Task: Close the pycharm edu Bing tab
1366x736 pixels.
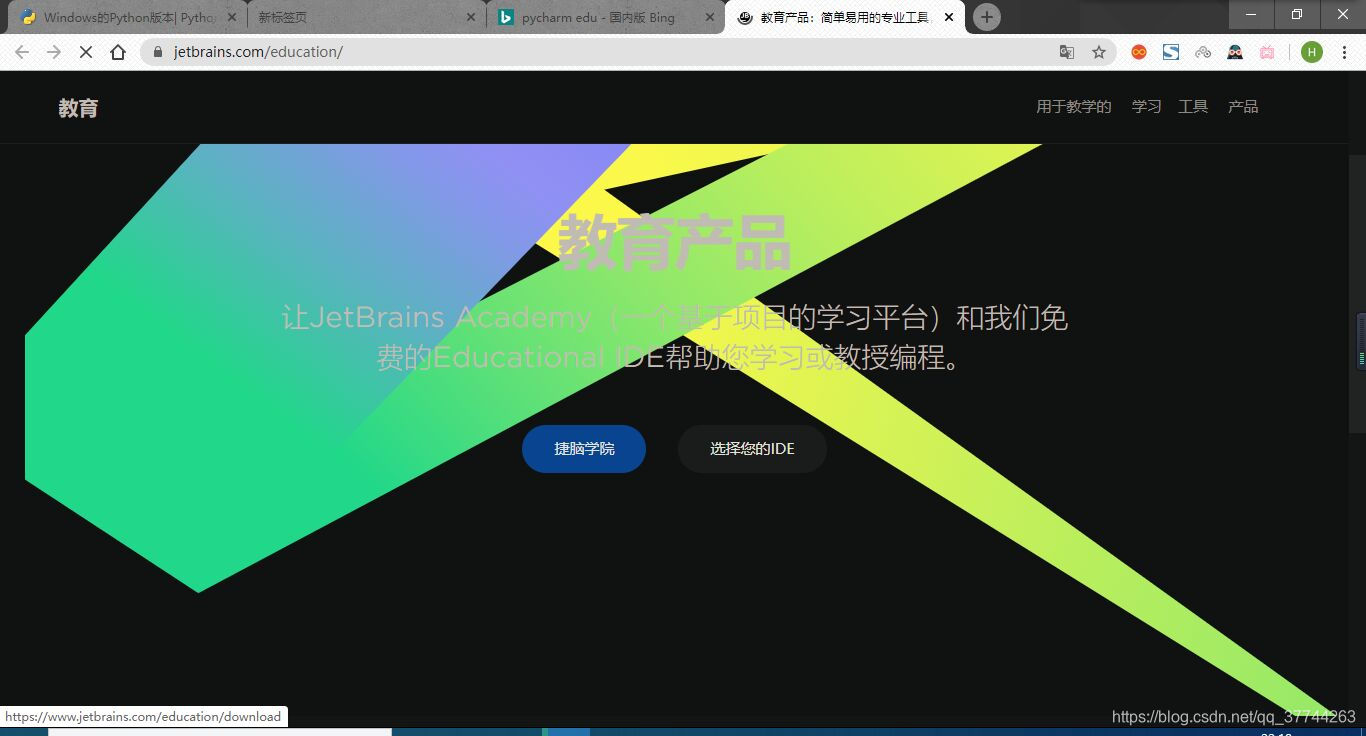Action: pos(710,17)
